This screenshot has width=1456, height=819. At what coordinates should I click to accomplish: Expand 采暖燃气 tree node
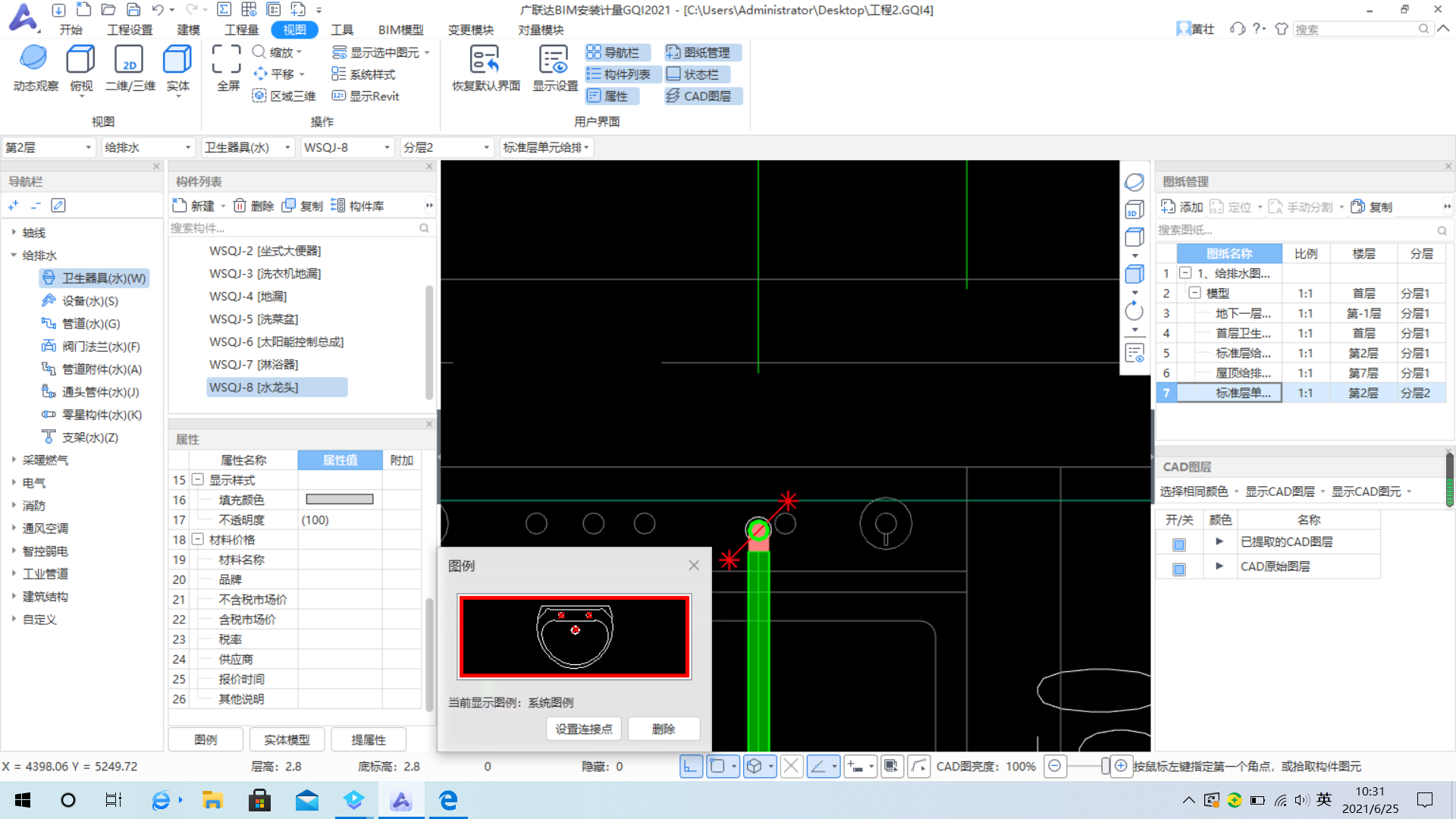point(14,460)
